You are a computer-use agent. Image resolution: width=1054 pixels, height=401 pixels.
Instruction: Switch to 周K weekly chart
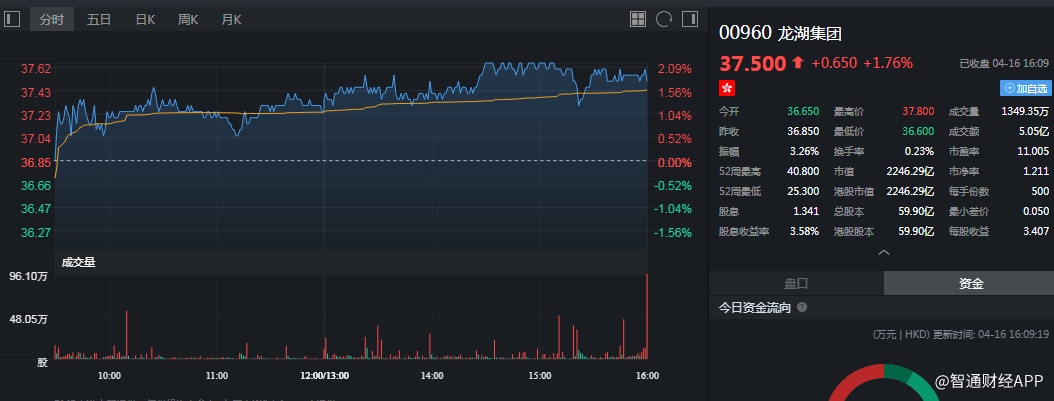click(x=188, y=19)
